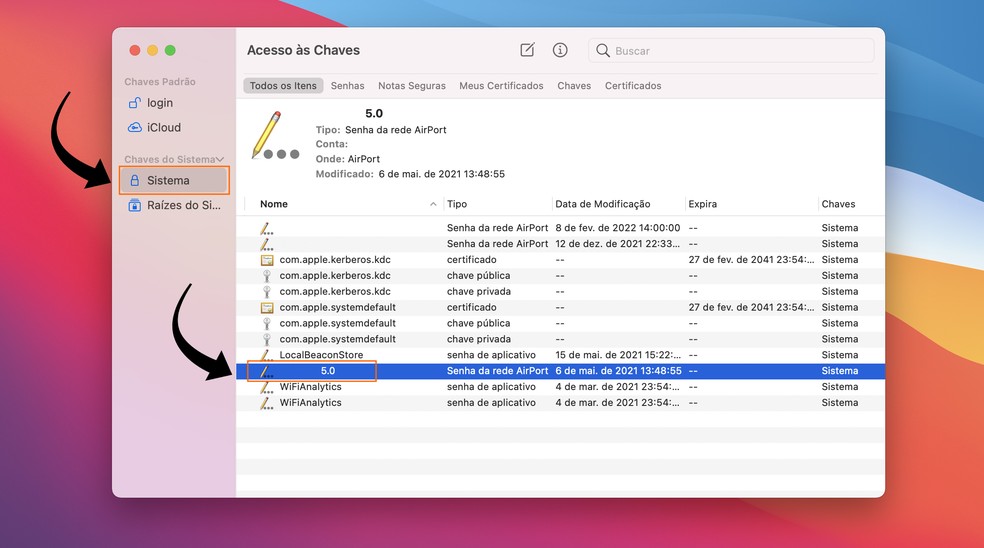Viewport: 984px width, 548px height.
Task: Click the info (i) toolbar icon
Action: pos(560,50)
